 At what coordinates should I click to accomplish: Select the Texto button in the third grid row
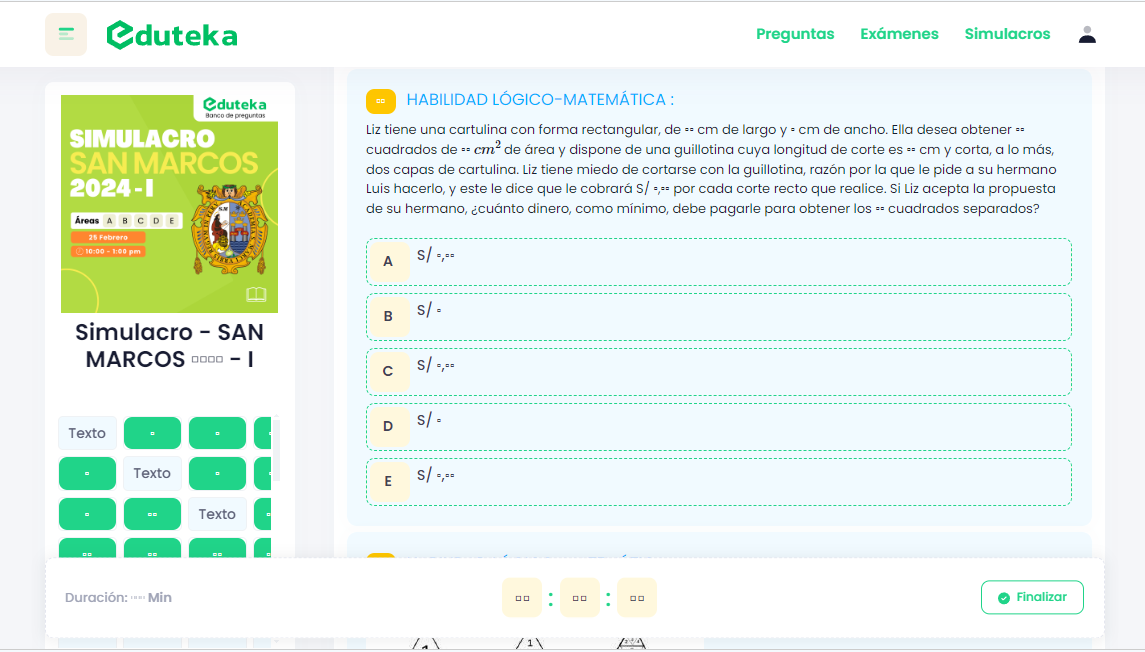pyautogui.click(x=217, y=514)
